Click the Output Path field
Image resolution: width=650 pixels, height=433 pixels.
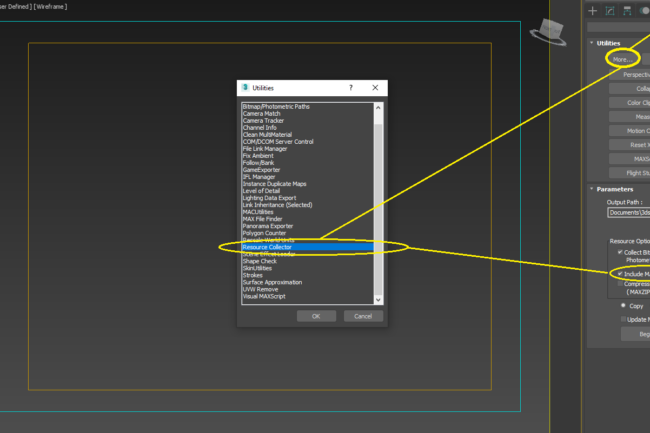(629, 213)
